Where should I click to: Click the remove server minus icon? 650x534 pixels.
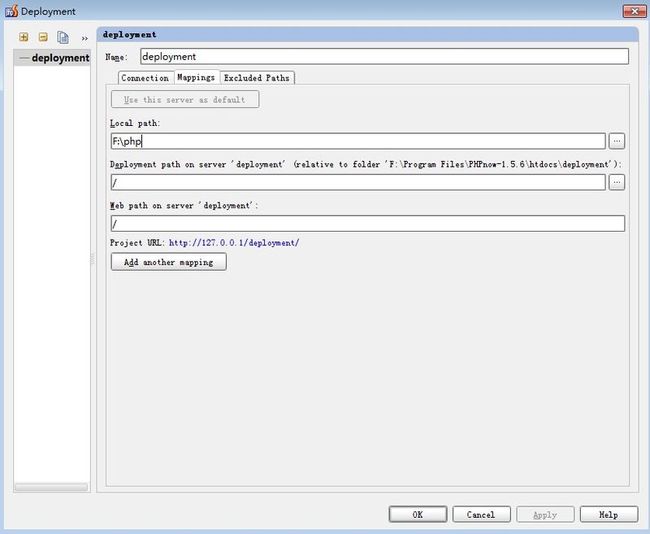[x=43, y=37]
